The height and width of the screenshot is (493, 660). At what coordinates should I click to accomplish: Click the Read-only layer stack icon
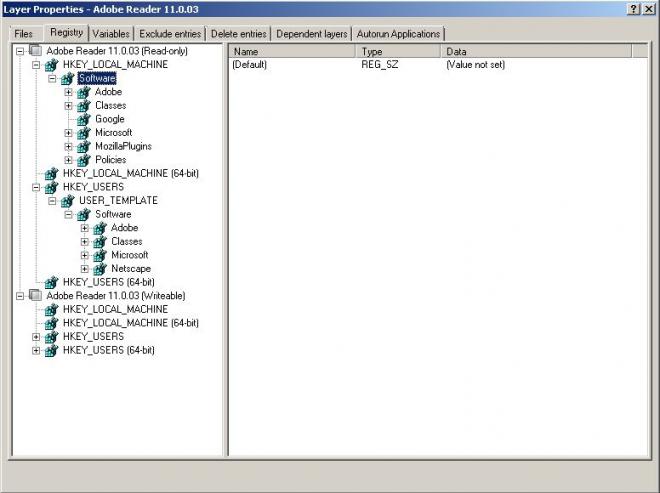pos(35,51)
